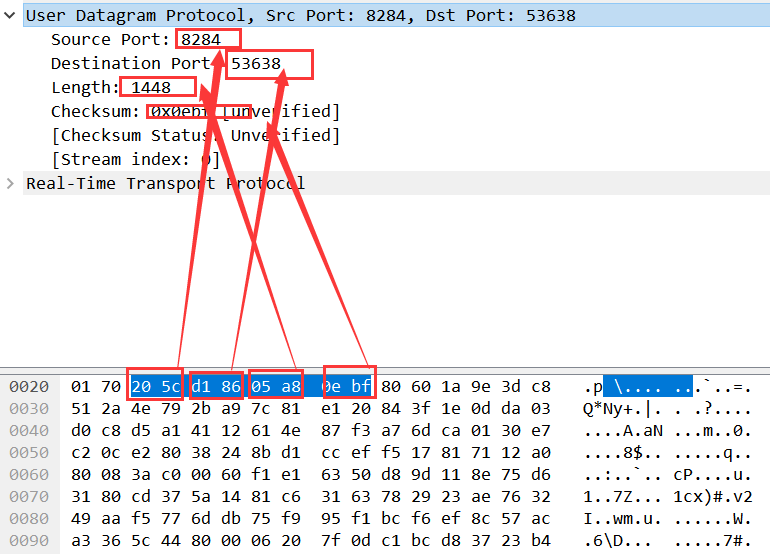Image resolution: width=770 pixels, height=554 pixels.
Task: Click offset 0090 in hex pane
Action: (29, 541)
